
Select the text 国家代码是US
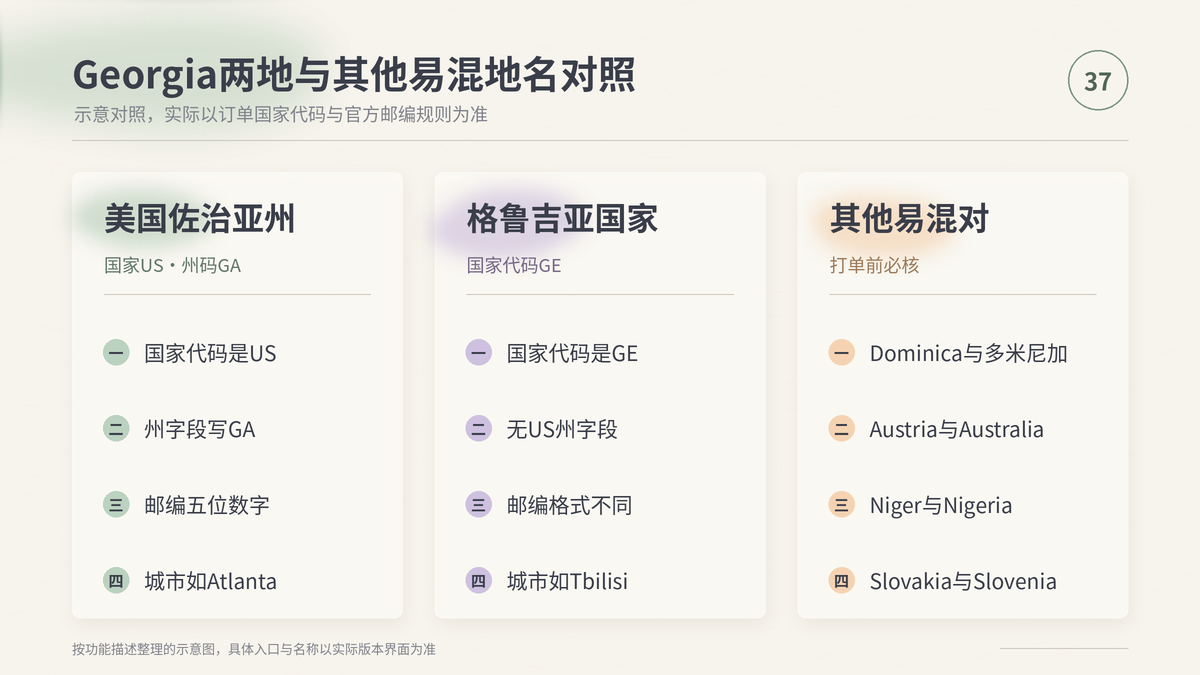pyautogui.click(x=210, y=353)
